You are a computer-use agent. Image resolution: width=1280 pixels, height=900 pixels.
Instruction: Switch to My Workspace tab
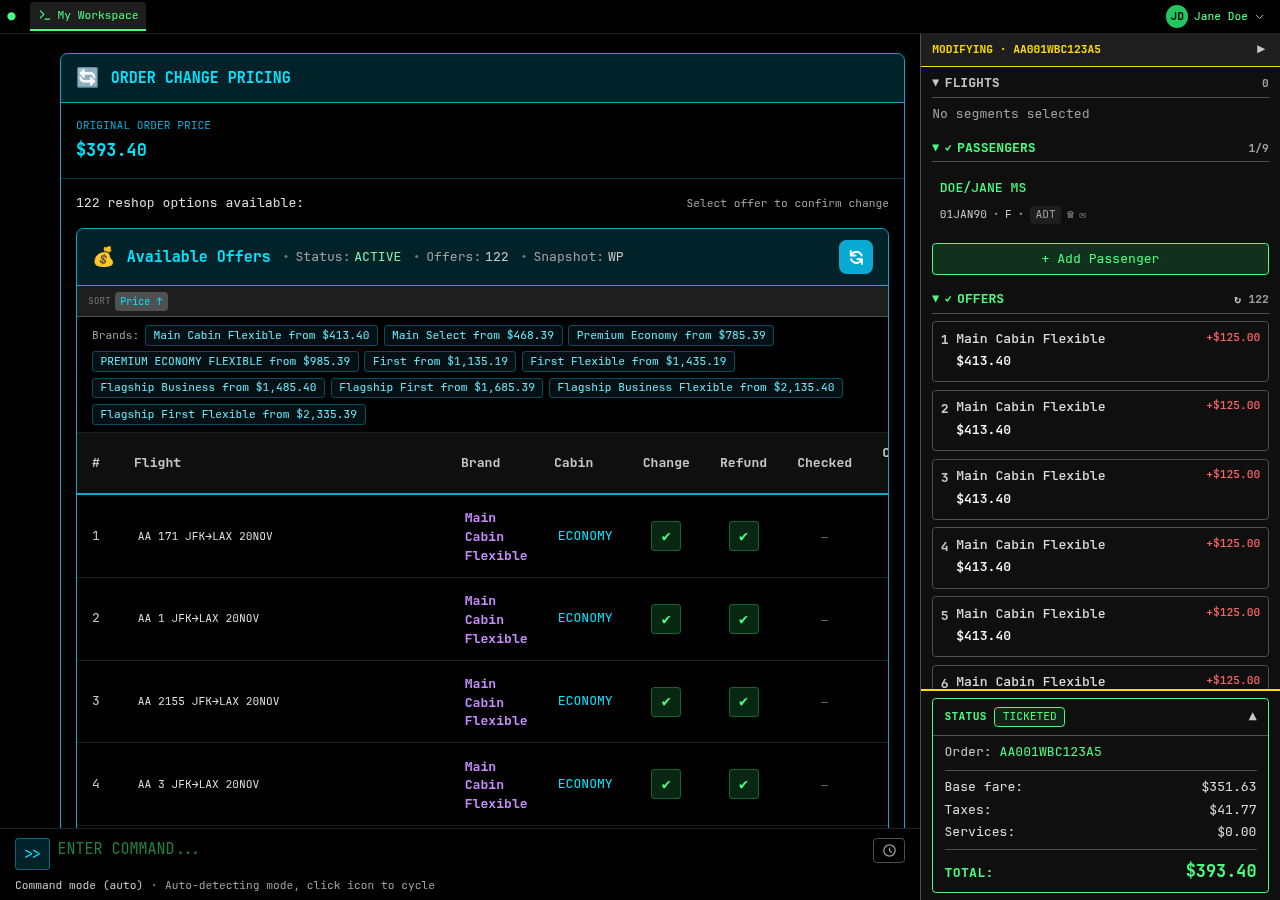[x=88, y=16]
